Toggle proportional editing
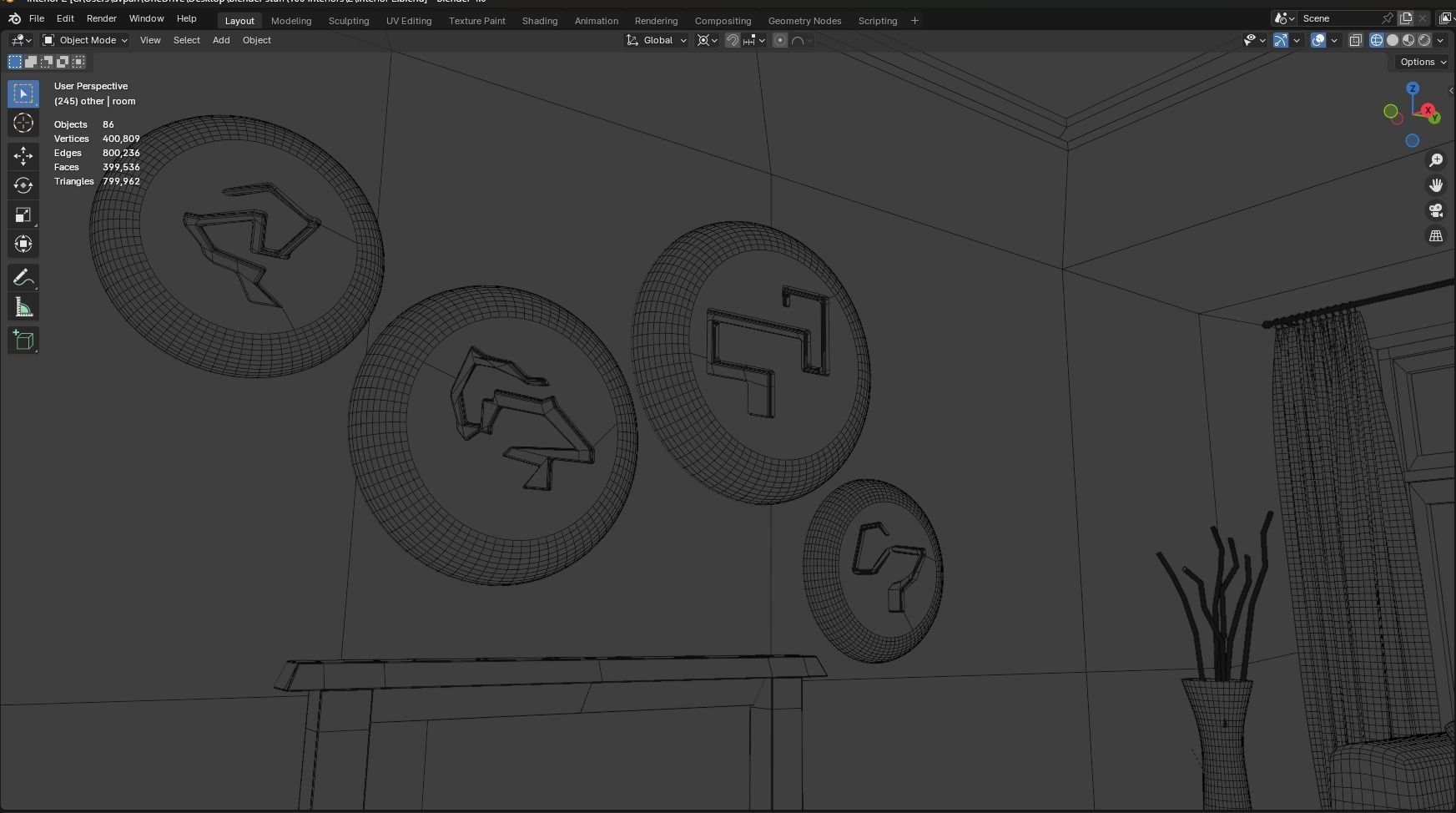This screenshot has width=1456, height=813. (x=780, y=40)
